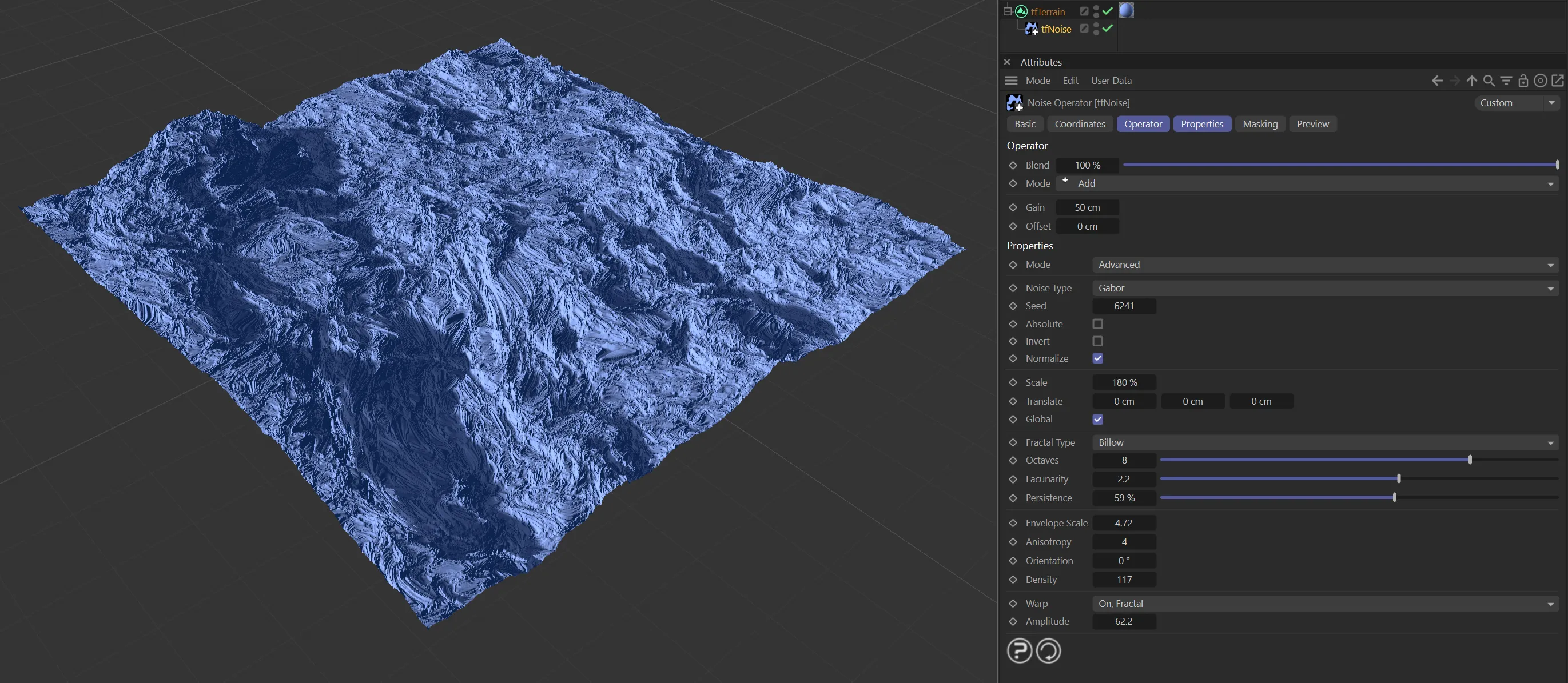
Task: Click the circular help question-mark icon
Action: 1020,651
